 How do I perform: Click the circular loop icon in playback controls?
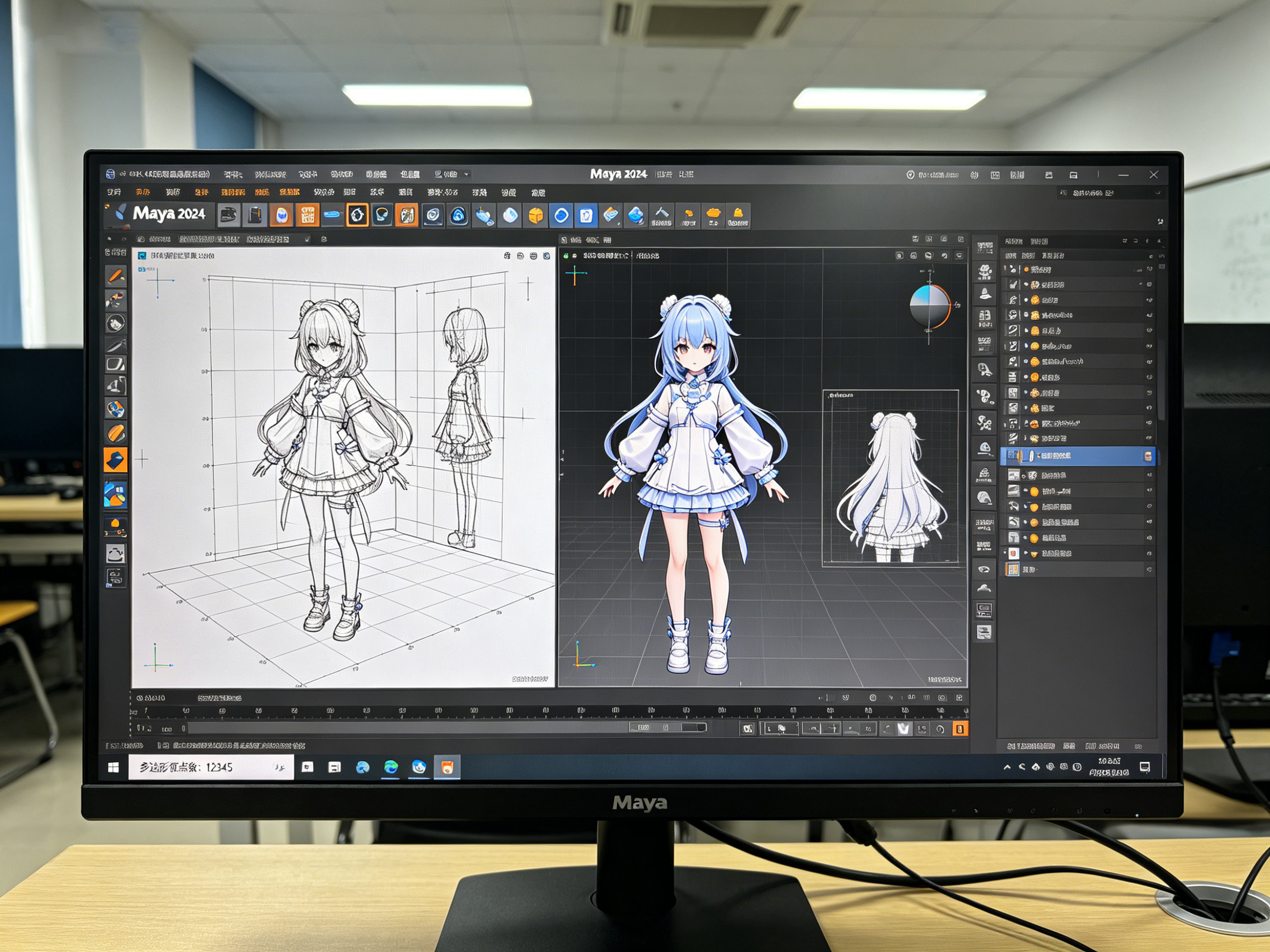940,729
